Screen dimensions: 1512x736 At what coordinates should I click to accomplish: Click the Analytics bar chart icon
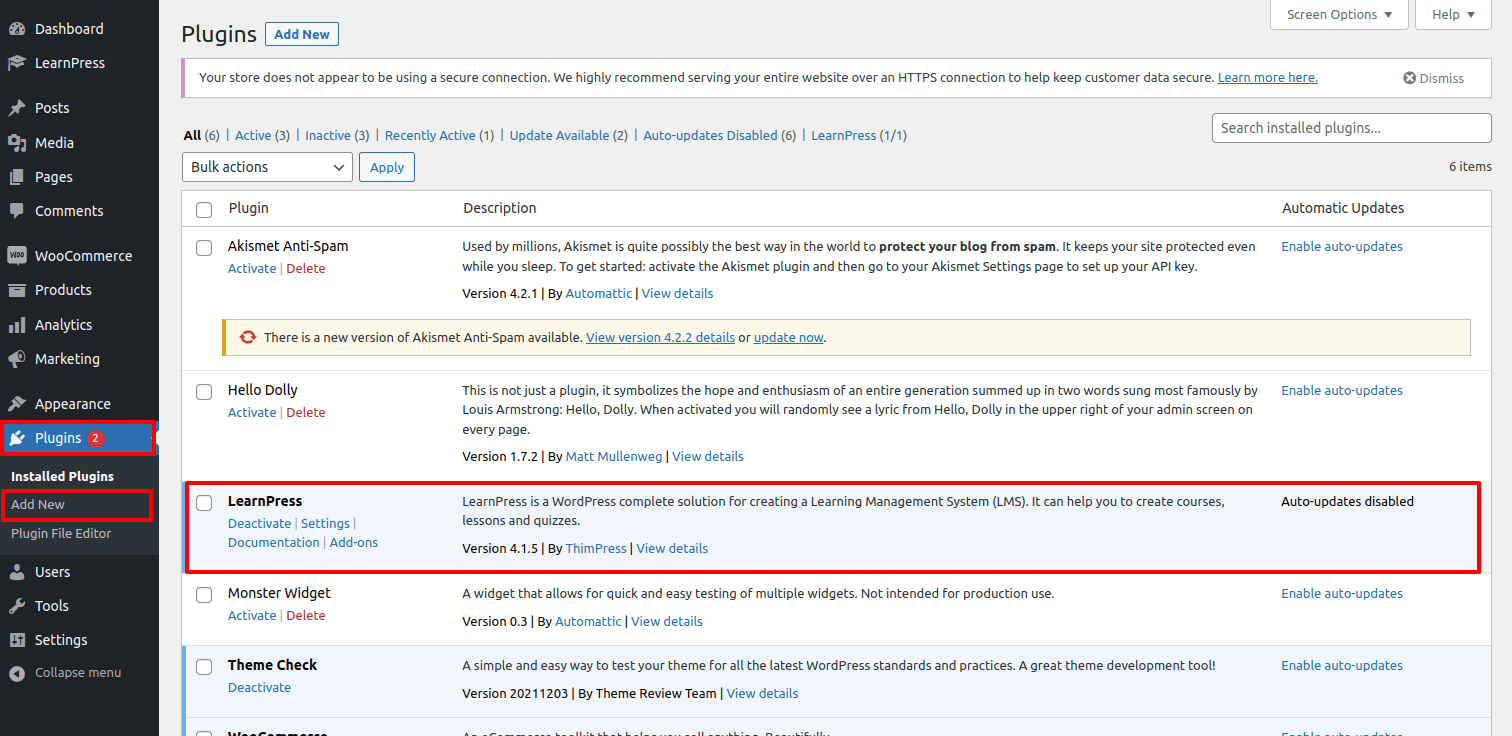[17, 325]
